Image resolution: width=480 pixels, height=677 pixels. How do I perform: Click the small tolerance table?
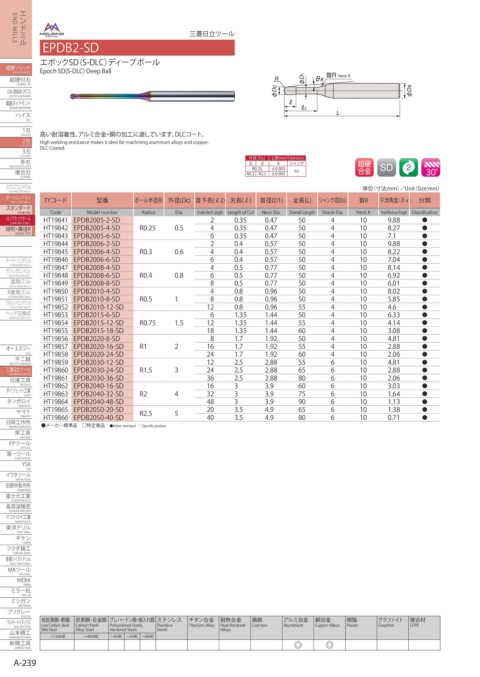275,166
